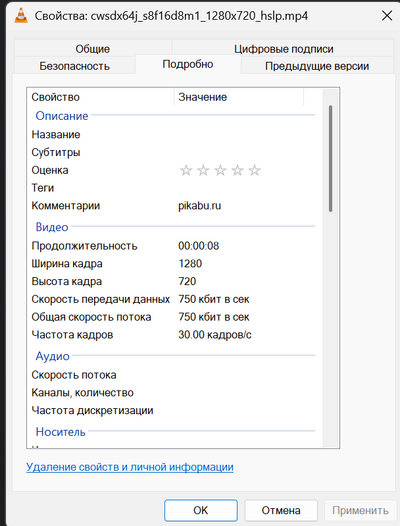Open Удаление свойств и личной информации link
400x526 pixels.
(x=130, y=467)
